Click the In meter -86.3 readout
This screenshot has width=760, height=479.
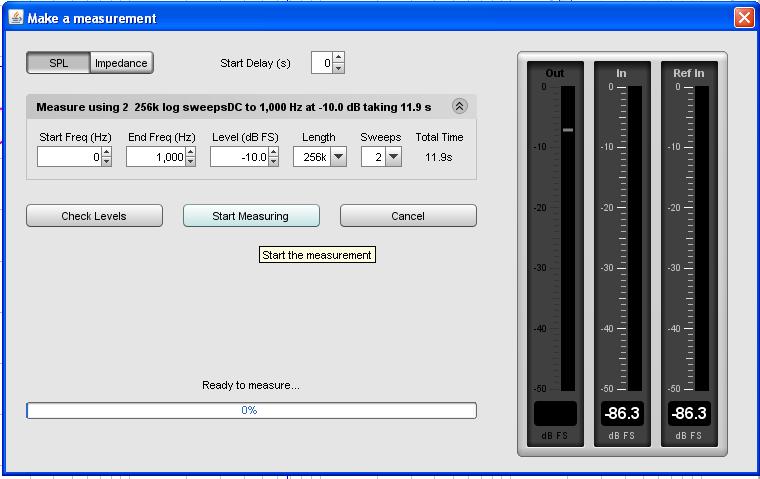click(622, 414)
